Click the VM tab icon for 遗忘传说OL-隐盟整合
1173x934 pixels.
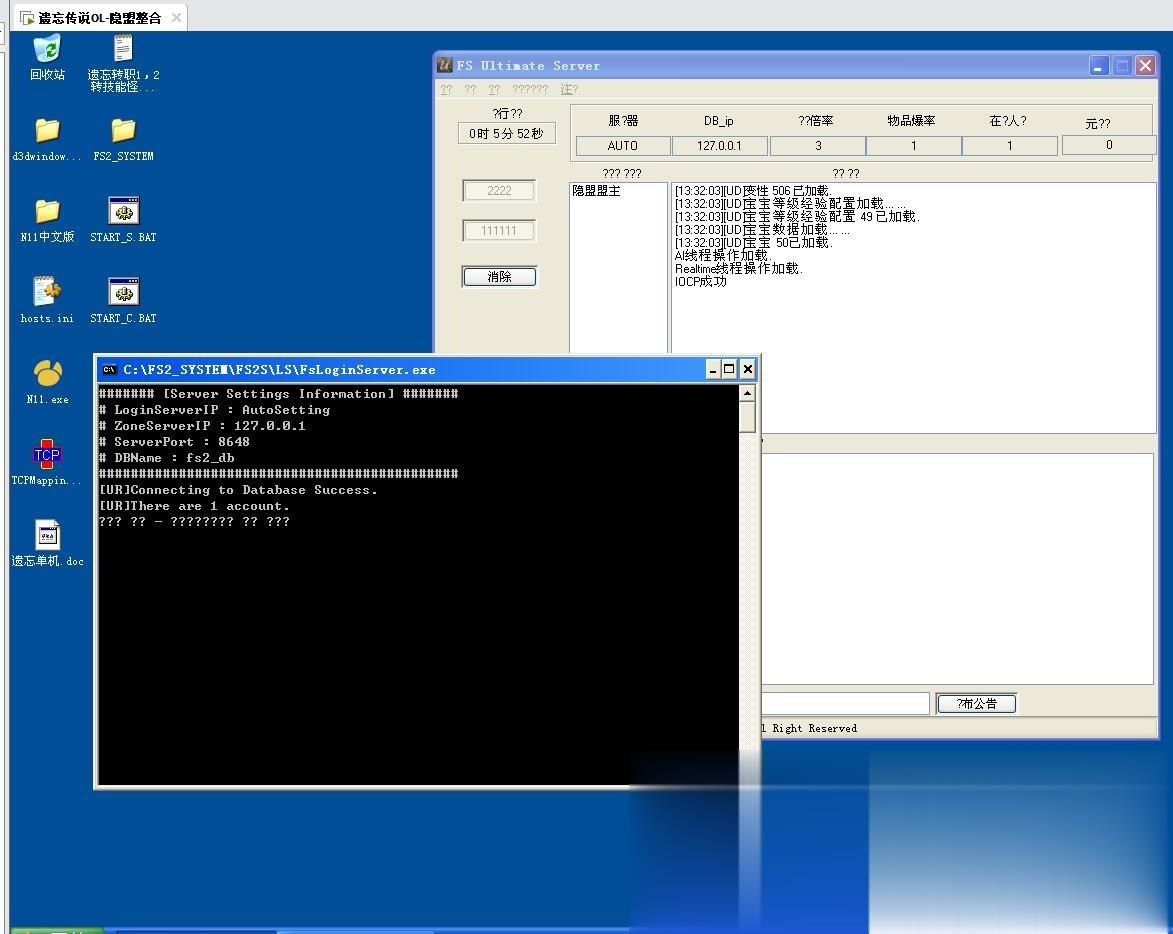pos(28,18)
